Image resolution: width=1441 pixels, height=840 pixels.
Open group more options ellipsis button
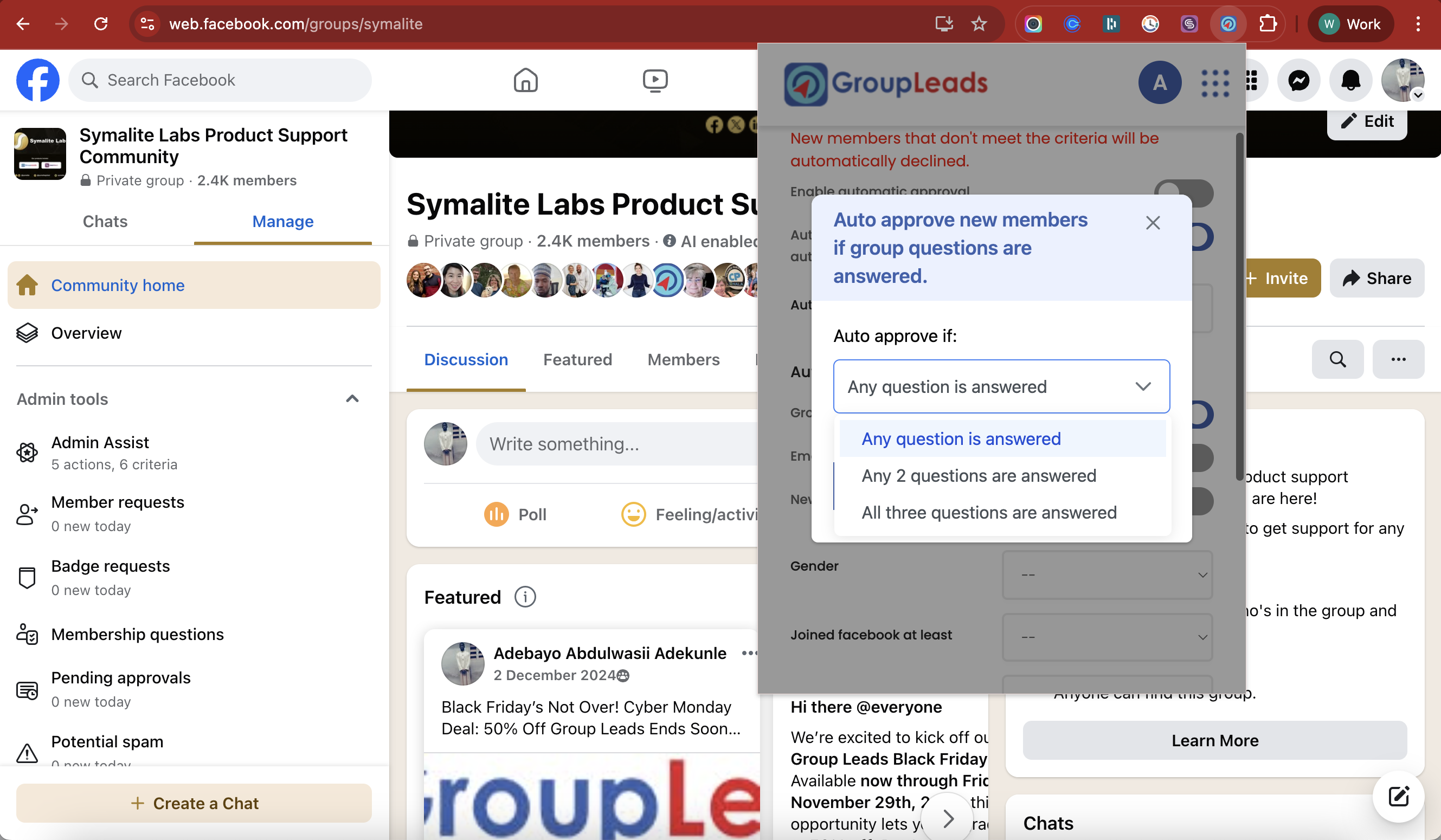(x=1398, y=359)
